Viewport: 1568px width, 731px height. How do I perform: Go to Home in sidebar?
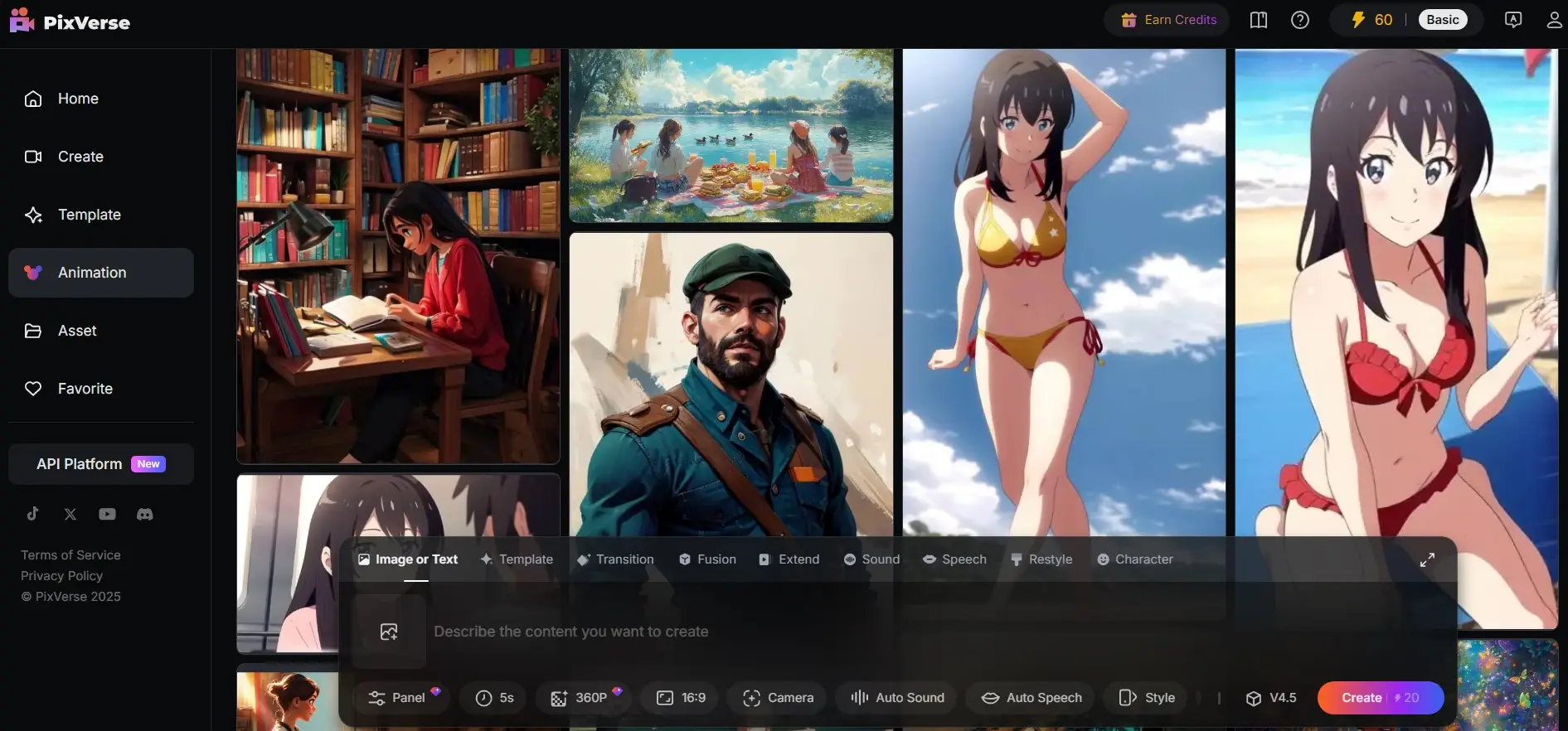pos(100,99)
